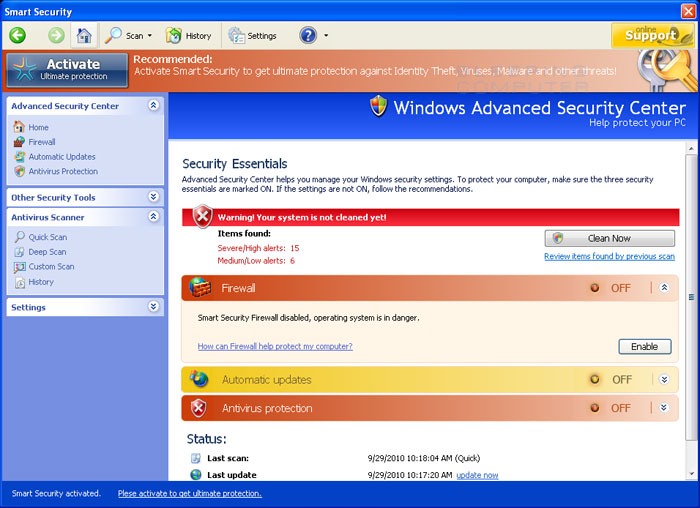Click the sidebar Home house icon
The image size is (700, 508).
coord(19,127)
